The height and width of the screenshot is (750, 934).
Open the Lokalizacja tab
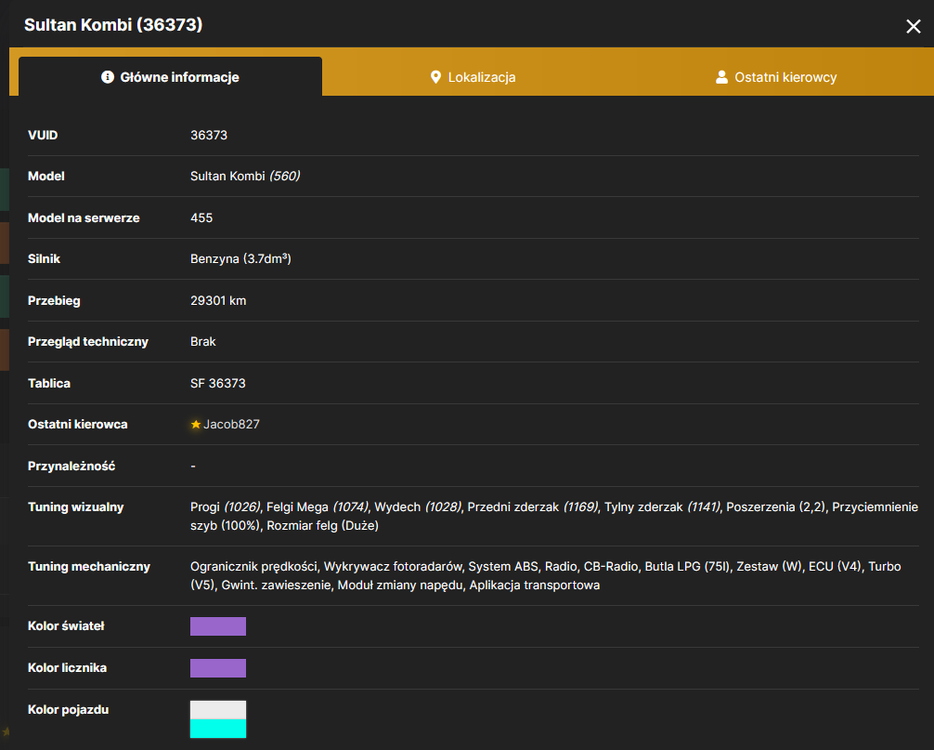[473, 77]
